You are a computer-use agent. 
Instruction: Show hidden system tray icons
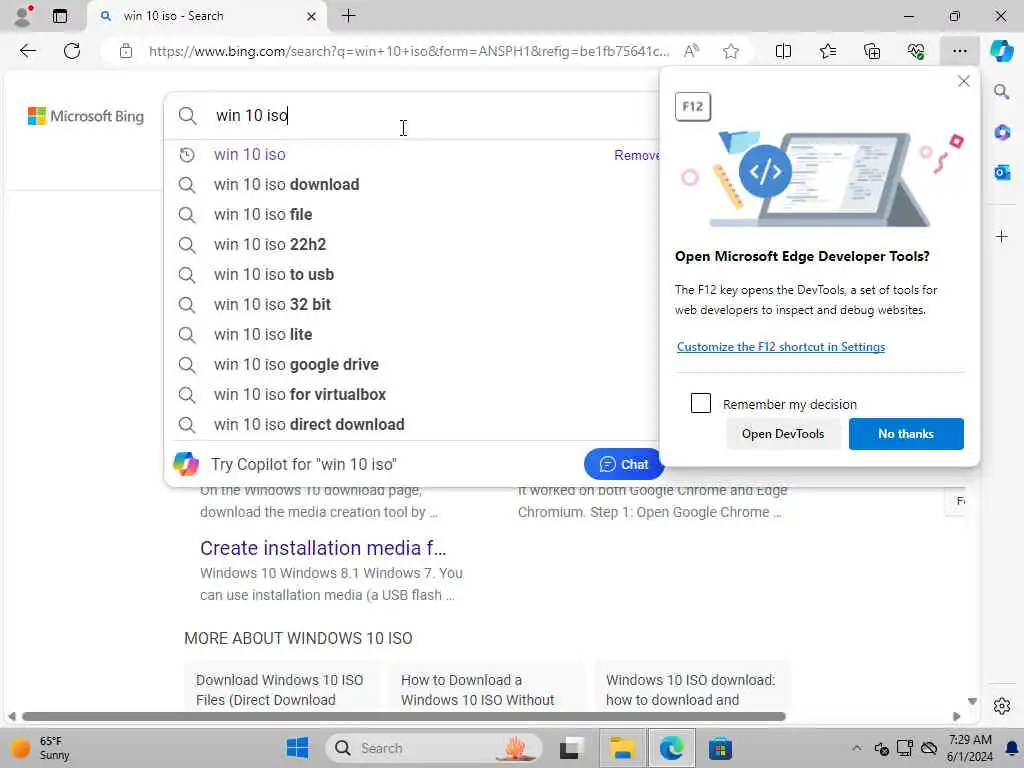tap(856, 748)
